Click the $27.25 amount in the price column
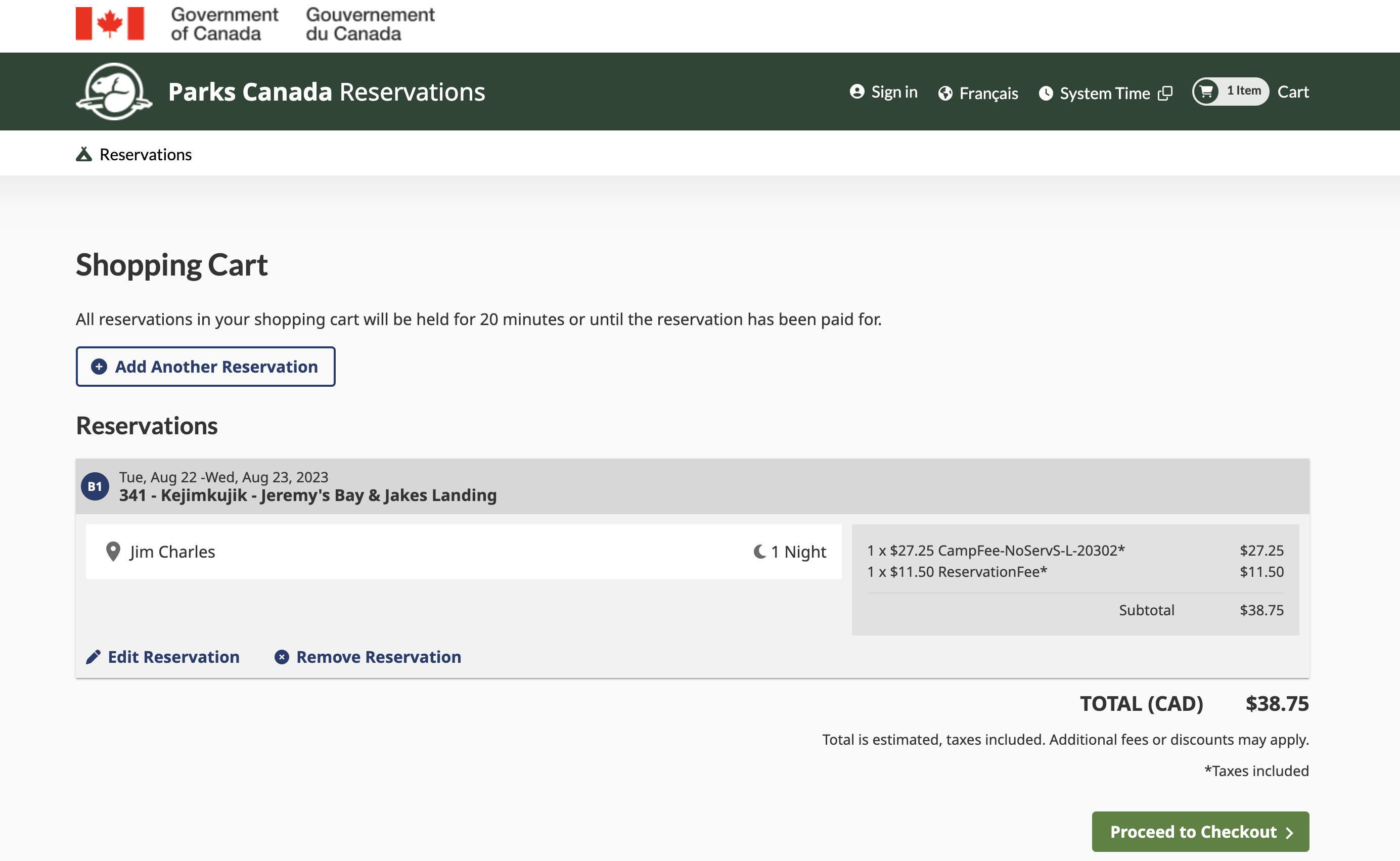This screenshot has width=1400, height=861. point(1261,551)
